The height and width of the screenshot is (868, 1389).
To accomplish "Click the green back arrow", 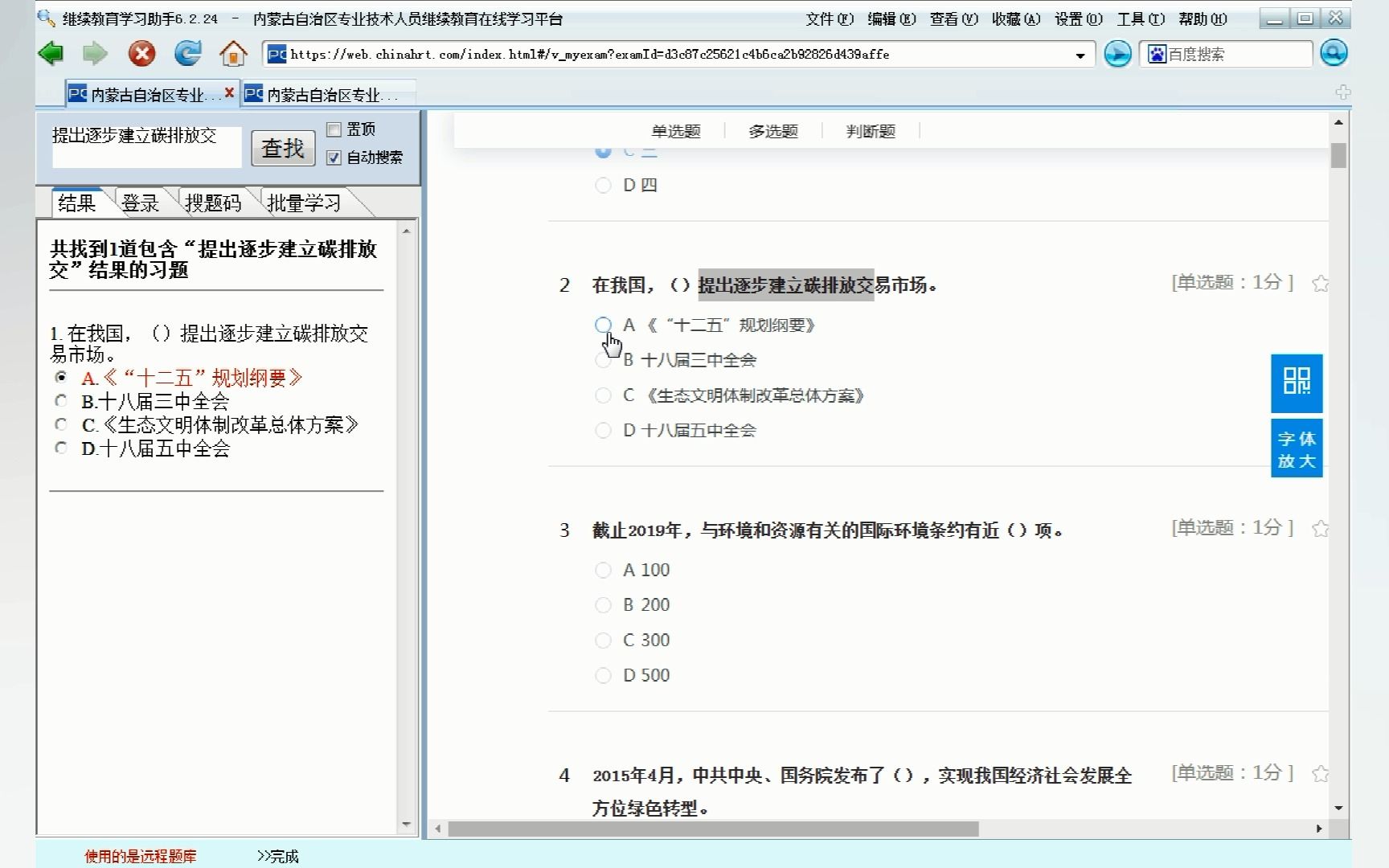I will [51, 54].
